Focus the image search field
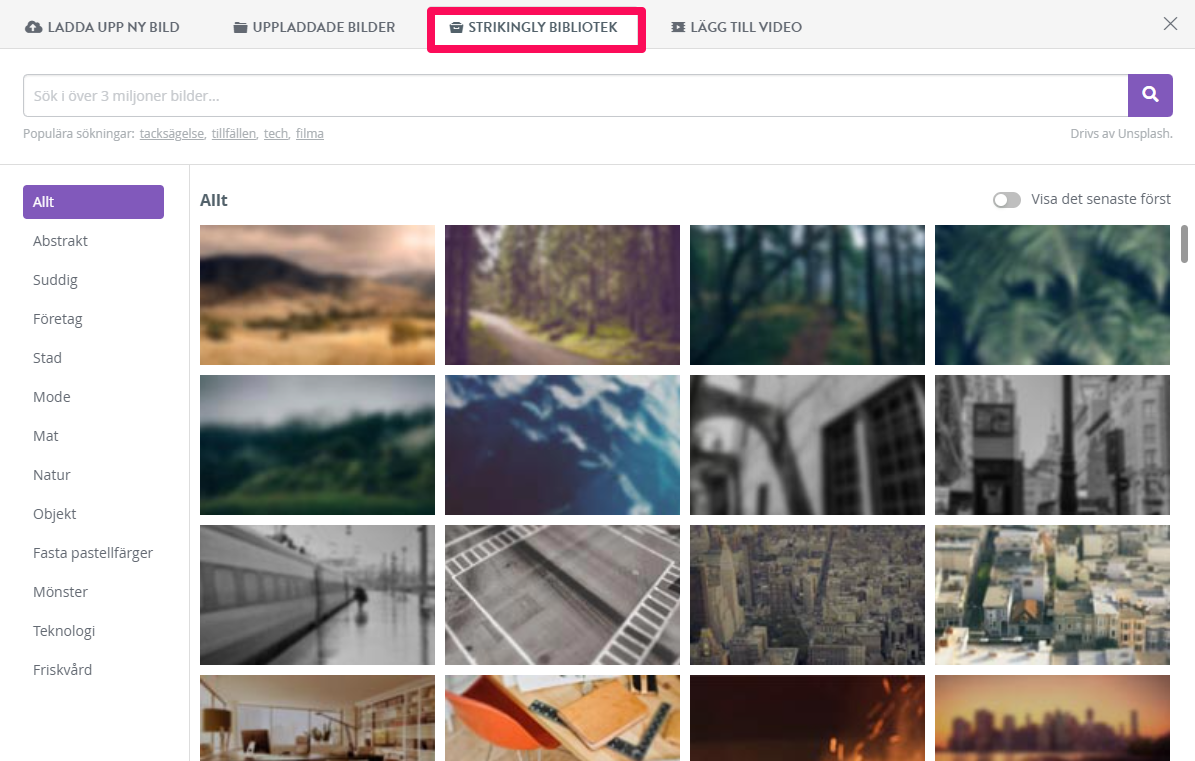The image size is (1195, 761). point(575,95)
